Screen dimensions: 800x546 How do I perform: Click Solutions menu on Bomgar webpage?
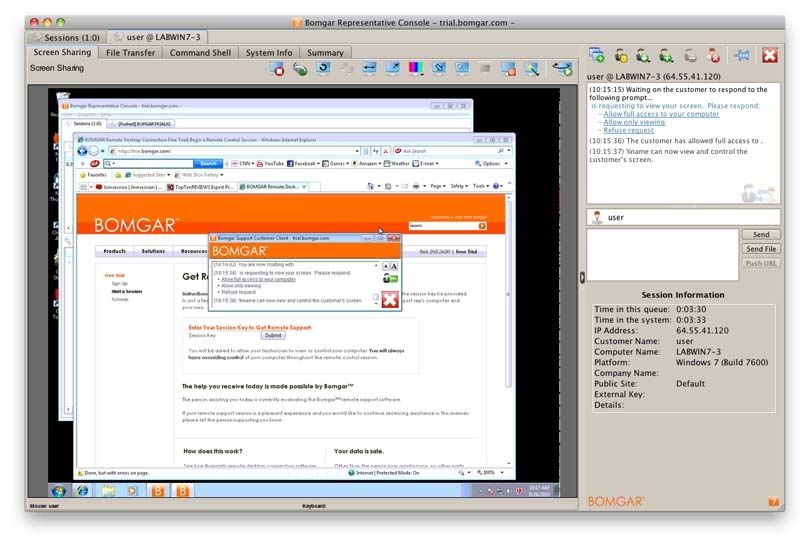tap(153, 251)
